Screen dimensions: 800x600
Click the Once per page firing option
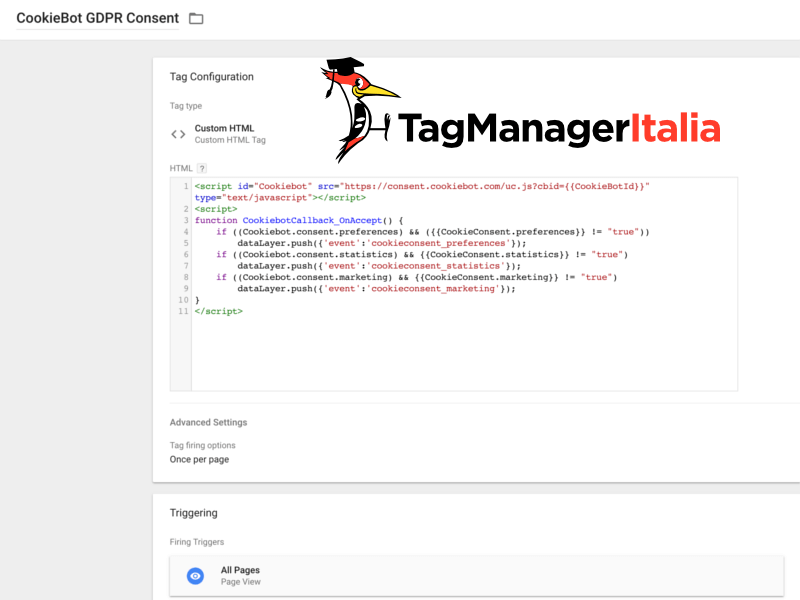199,459
